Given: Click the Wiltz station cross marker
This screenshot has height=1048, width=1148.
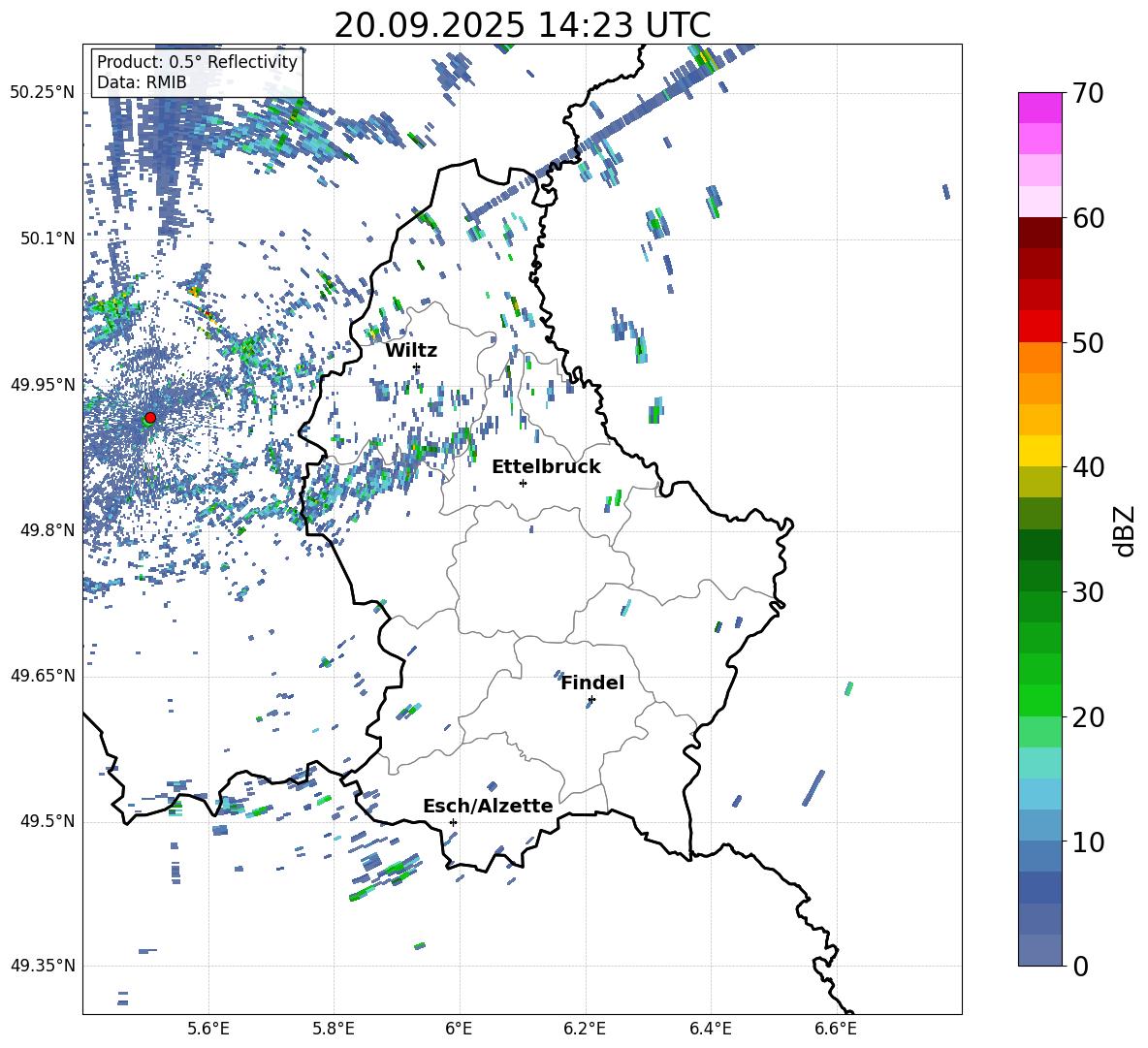Looking at the screenshot, I should (417, 366).
